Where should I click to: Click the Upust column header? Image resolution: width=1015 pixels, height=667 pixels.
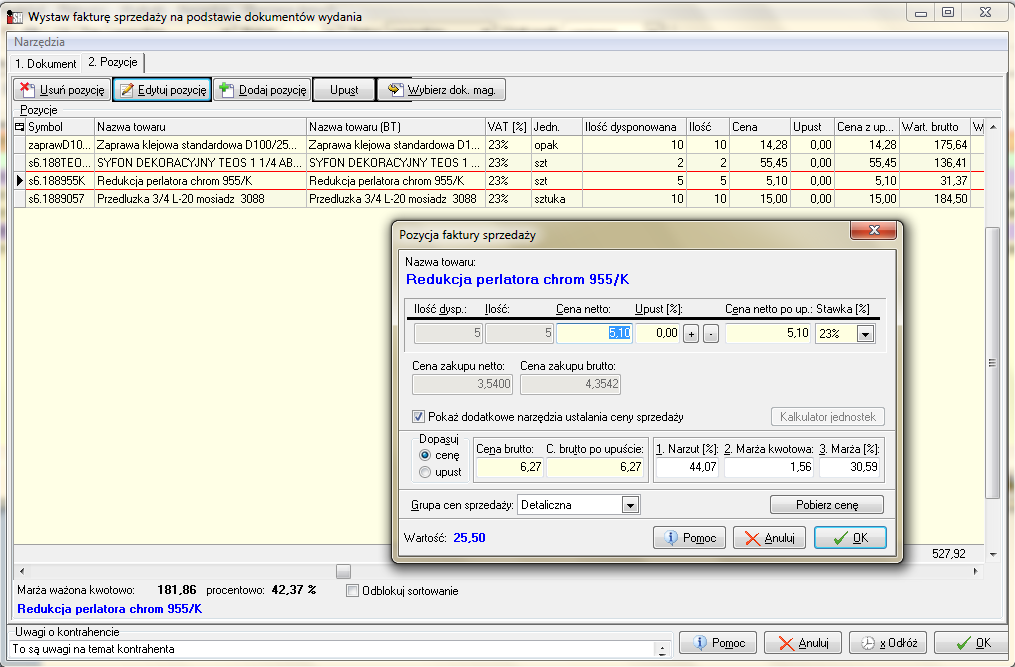coord(812,127)
